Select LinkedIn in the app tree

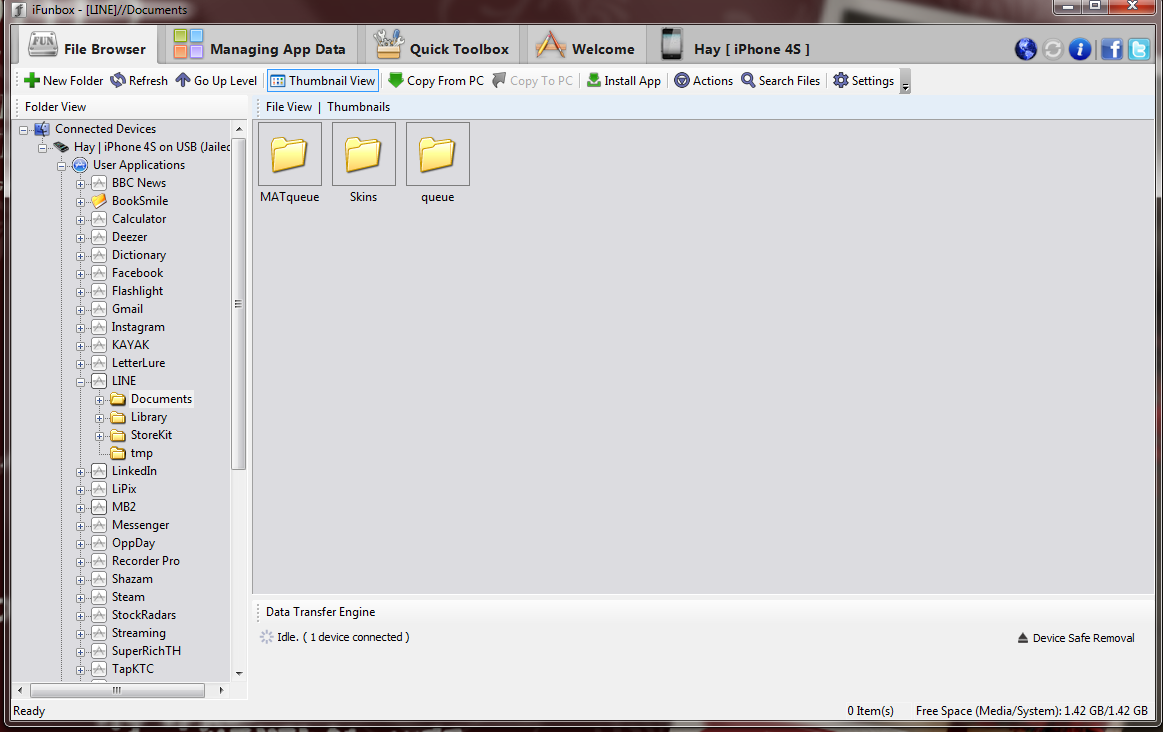coord(134,471)
